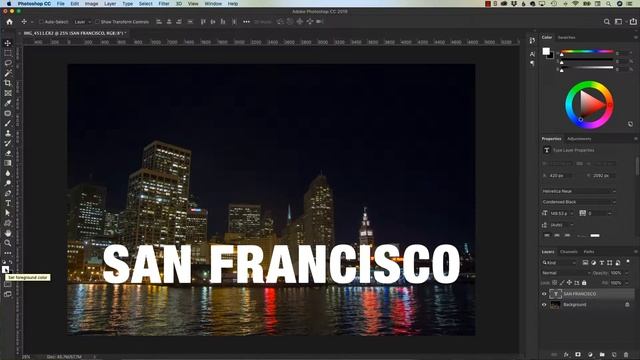Open the Kind filter dropdown
The image size is (640, 360).
[x=560, y=262]
